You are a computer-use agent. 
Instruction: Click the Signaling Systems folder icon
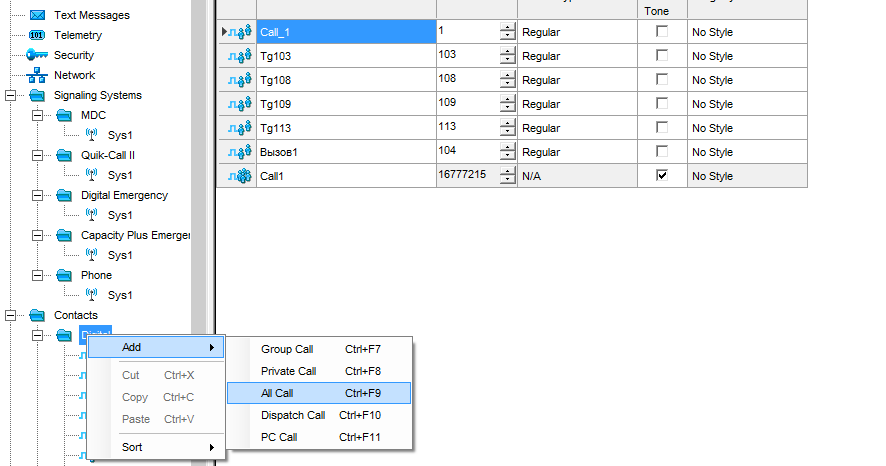37,96
